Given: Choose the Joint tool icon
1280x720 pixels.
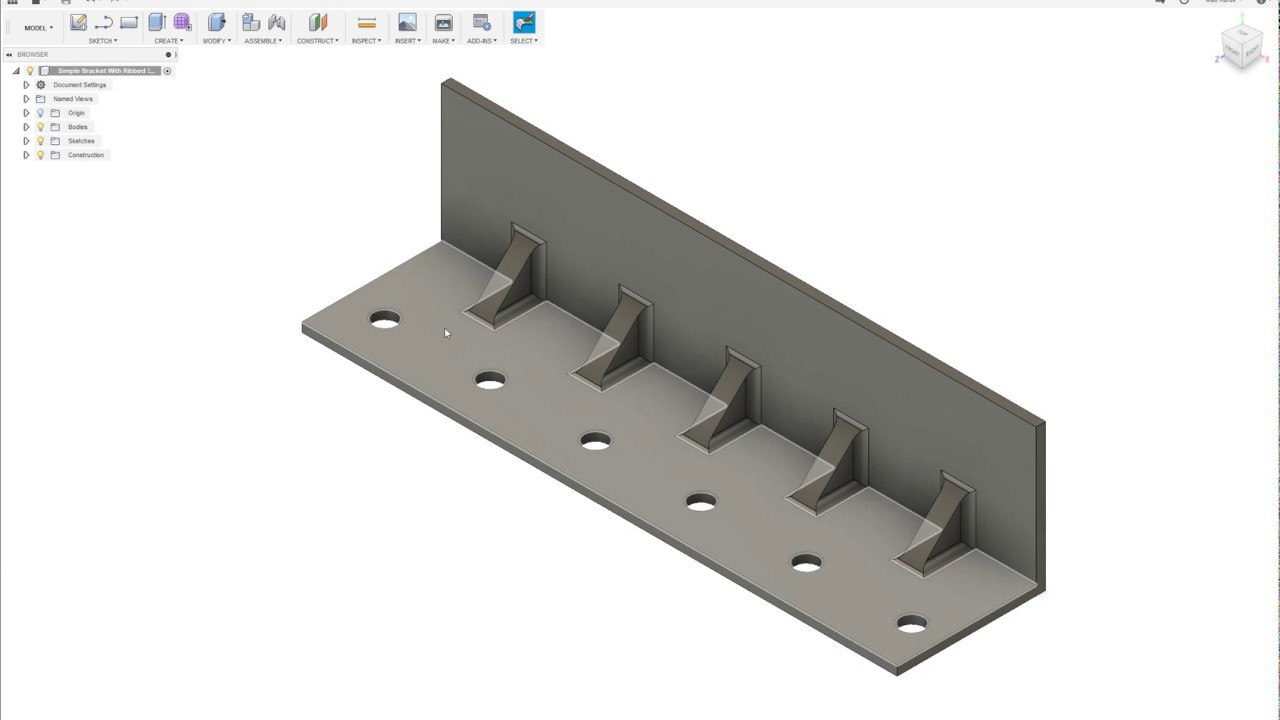Looking at the screenshot, I should point(277,22).
